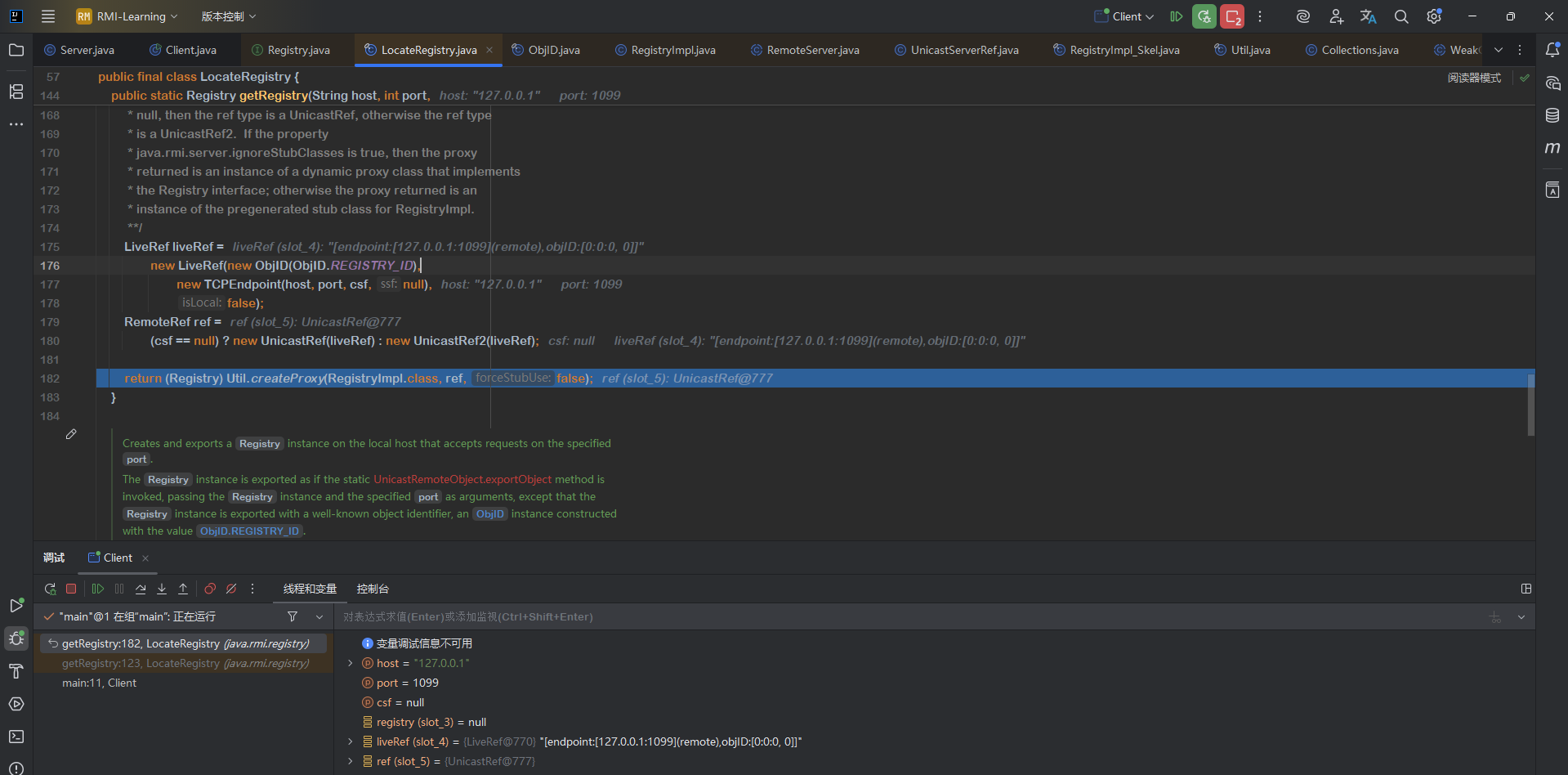This screenshot has height=775, width=1568.
Task: Click the Step Into arrow icon
Action: 162,589
